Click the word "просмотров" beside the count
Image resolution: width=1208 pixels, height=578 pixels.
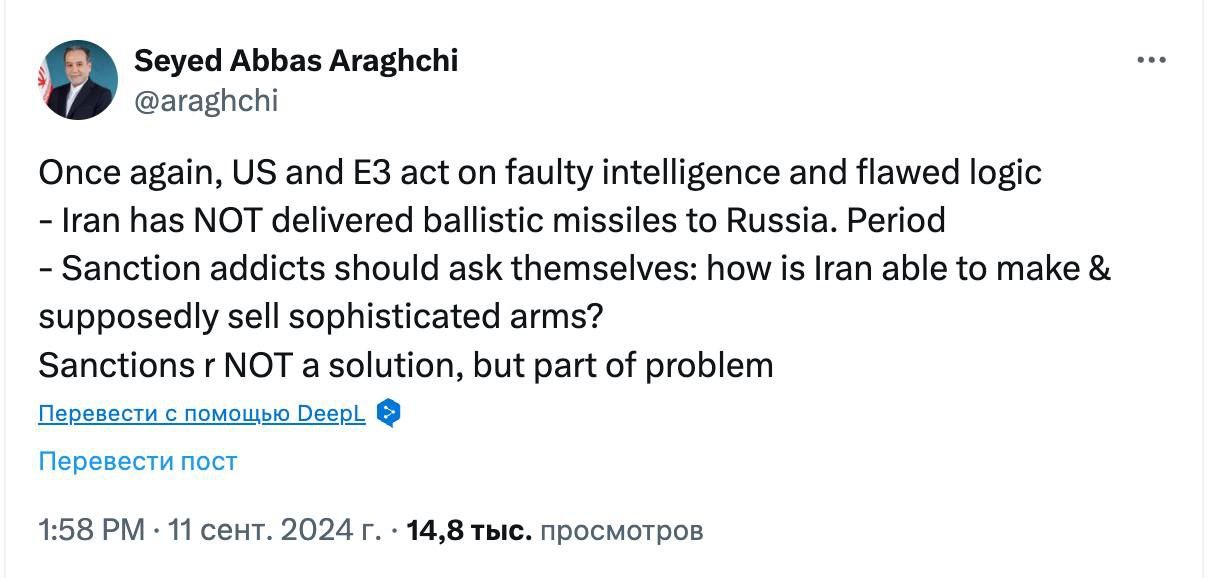pos(621,530)
